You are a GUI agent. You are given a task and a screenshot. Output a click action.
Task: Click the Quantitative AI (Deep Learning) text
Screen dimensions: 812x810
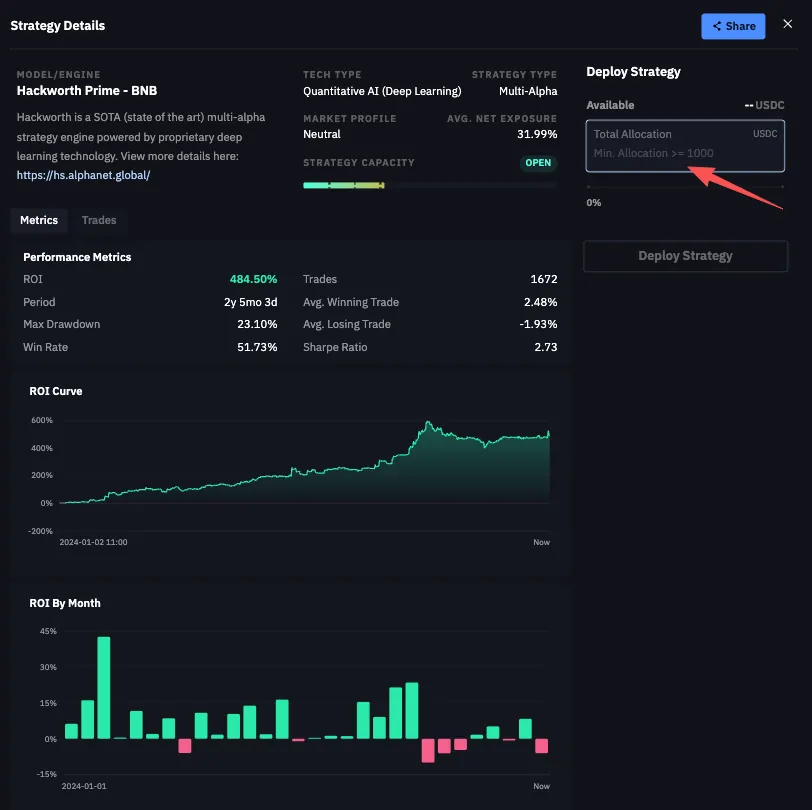point(382,91)
